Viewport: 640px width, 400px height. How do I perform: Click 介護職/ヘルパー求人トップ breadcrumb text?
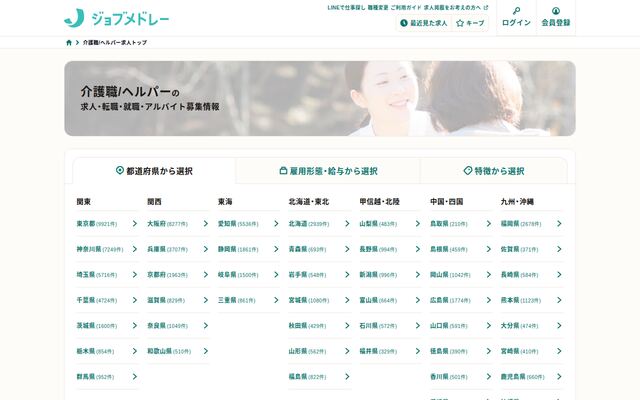tap(115, 42)
